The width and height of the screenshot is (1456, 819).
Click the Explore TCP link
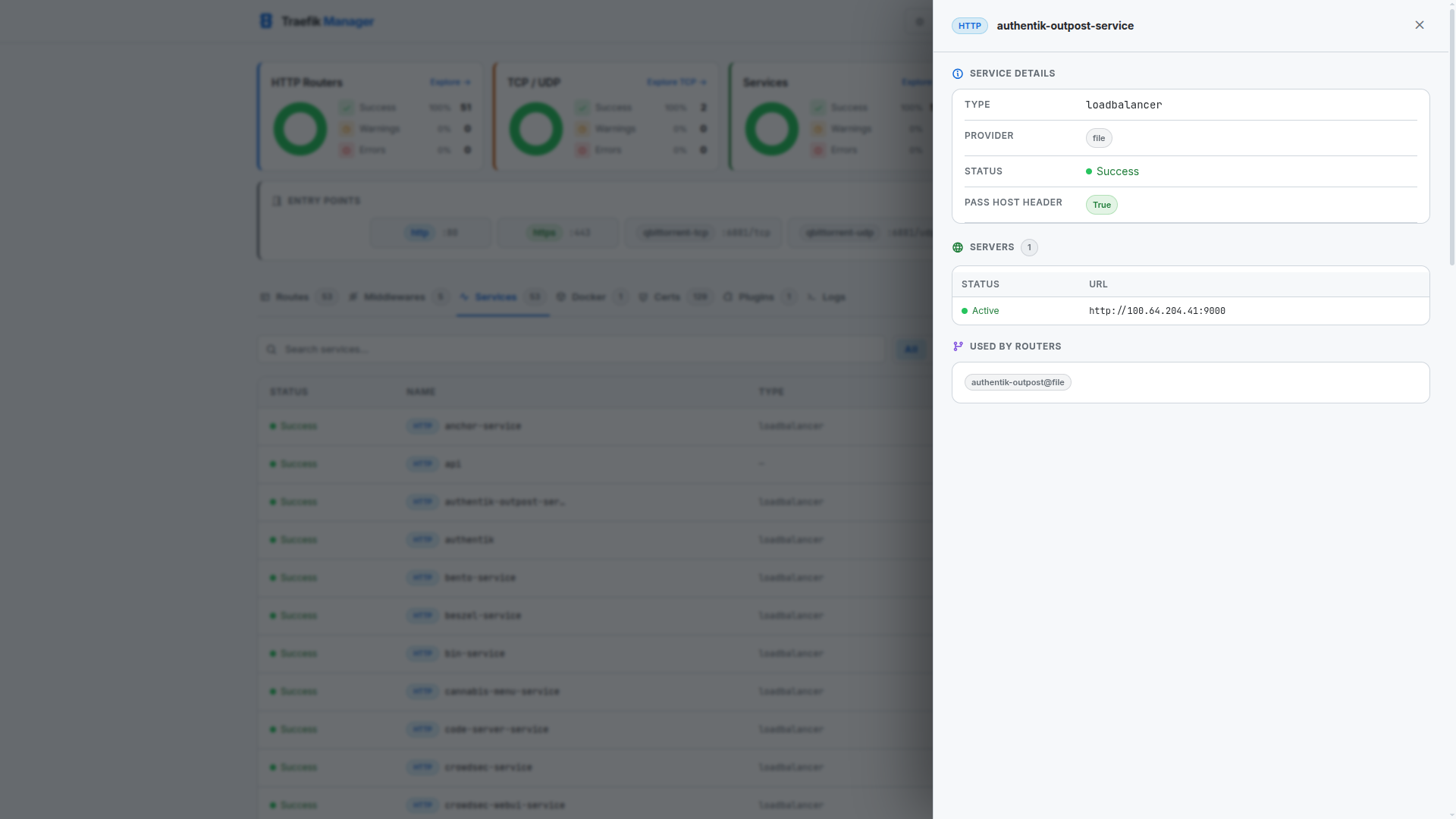(673, 82)
